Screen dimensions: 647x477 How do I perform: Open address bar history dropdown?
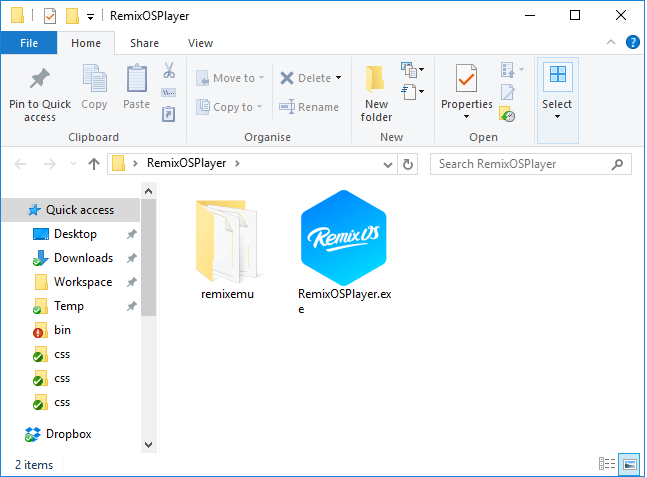tap(387, 165)
